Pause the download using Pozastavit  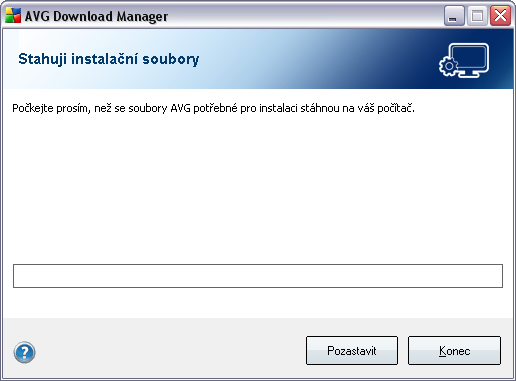[352, 350]
